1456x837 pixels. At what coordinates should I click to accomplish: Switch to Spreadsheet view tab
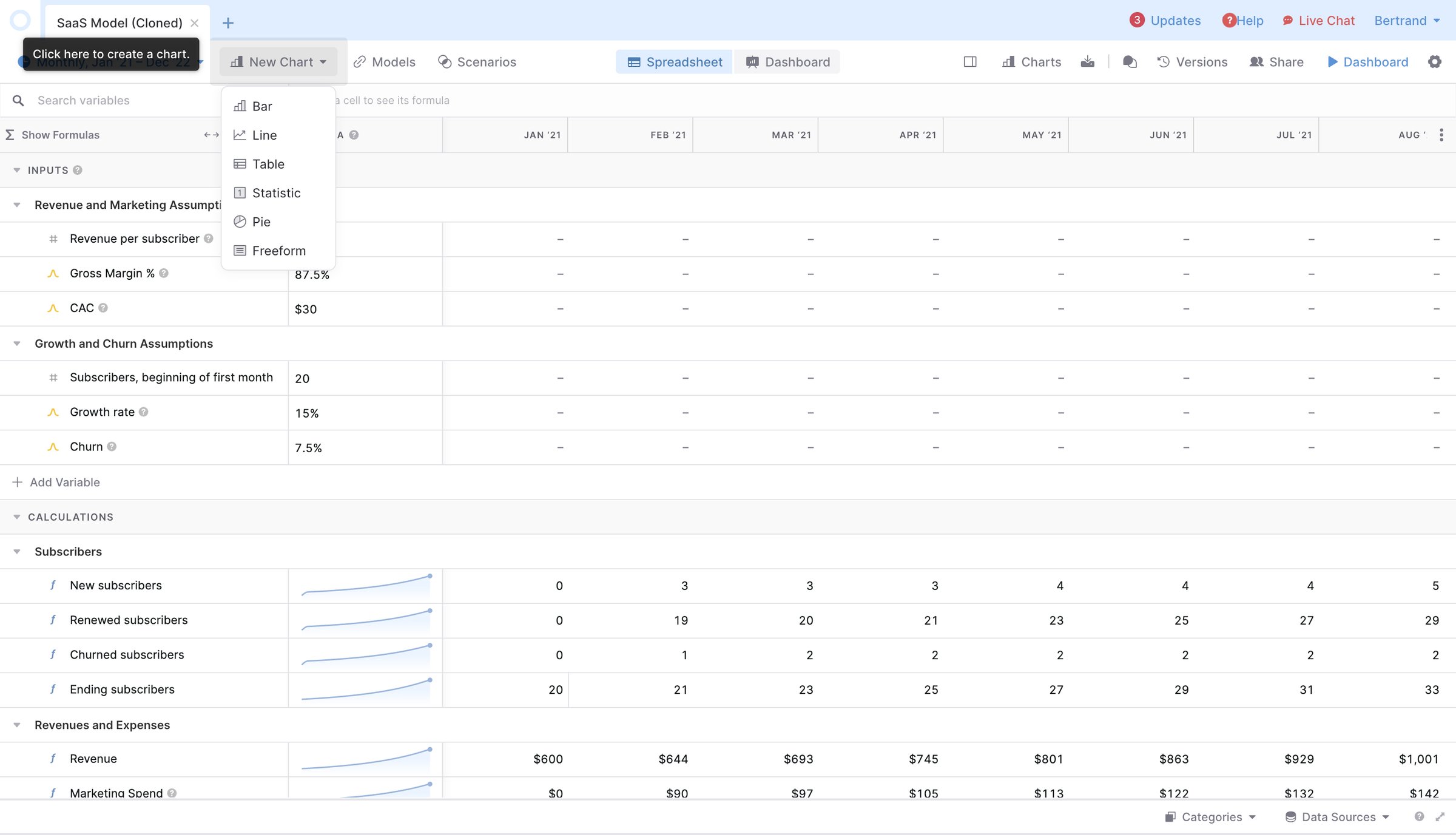pos(674,62)
